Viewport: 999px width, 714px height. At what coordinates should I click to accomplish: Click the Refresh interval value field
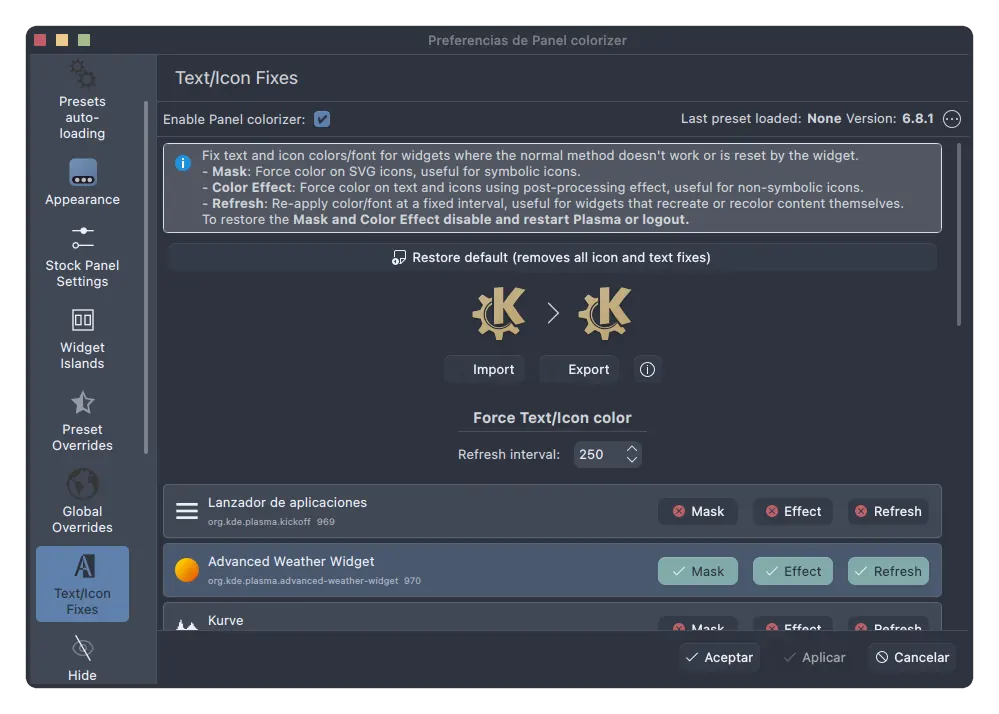pyautogui.click(x=596, y=454)
